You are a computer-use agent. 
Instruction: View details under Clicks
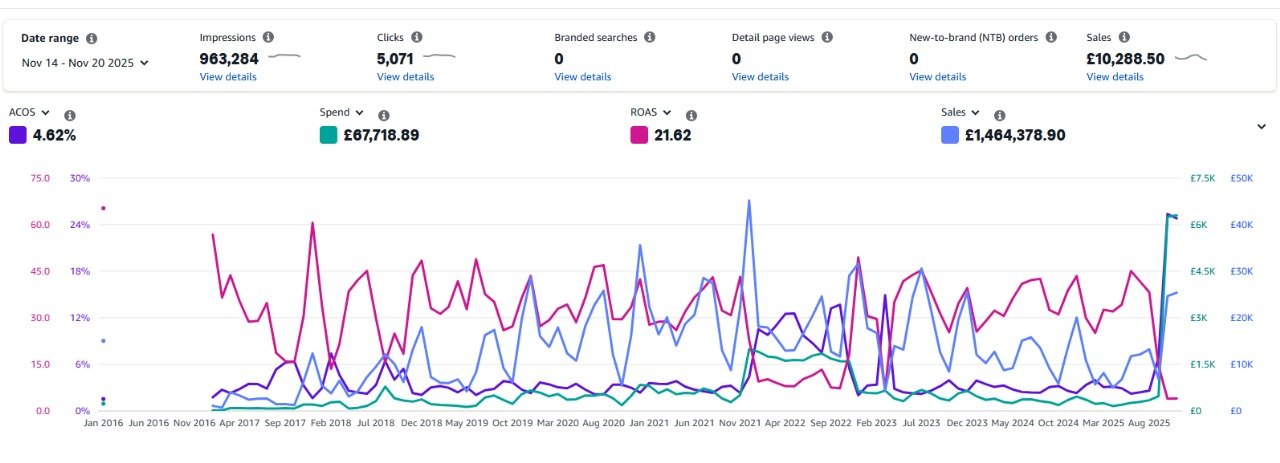click(x=405, y=77)
